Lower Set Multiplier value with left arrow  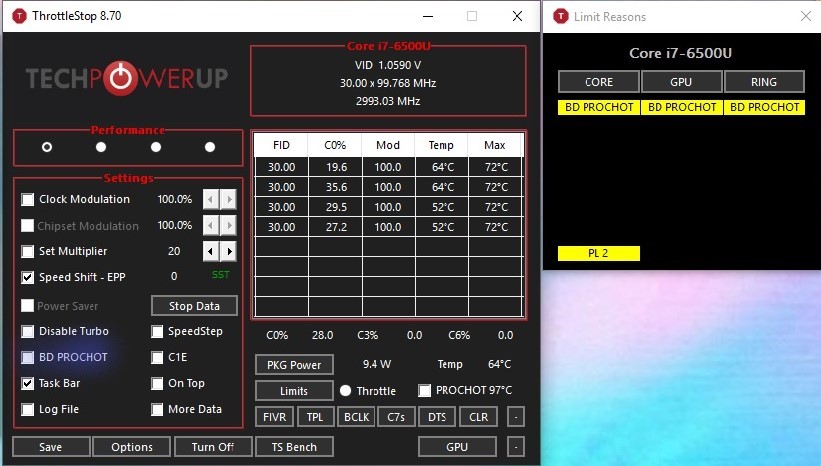coord(210,251)
